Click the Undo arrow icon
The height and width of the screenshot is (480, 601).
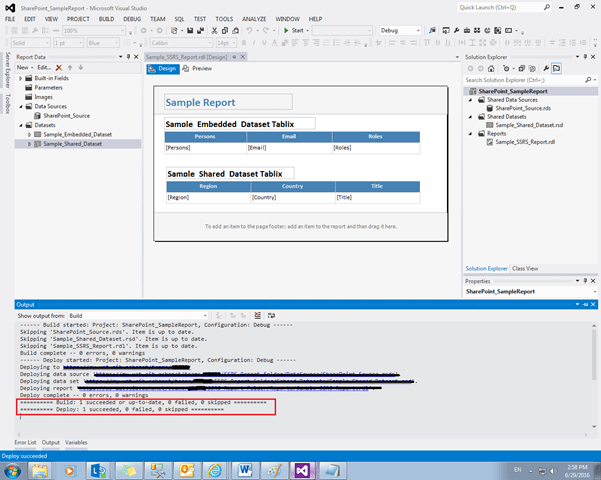250,30
